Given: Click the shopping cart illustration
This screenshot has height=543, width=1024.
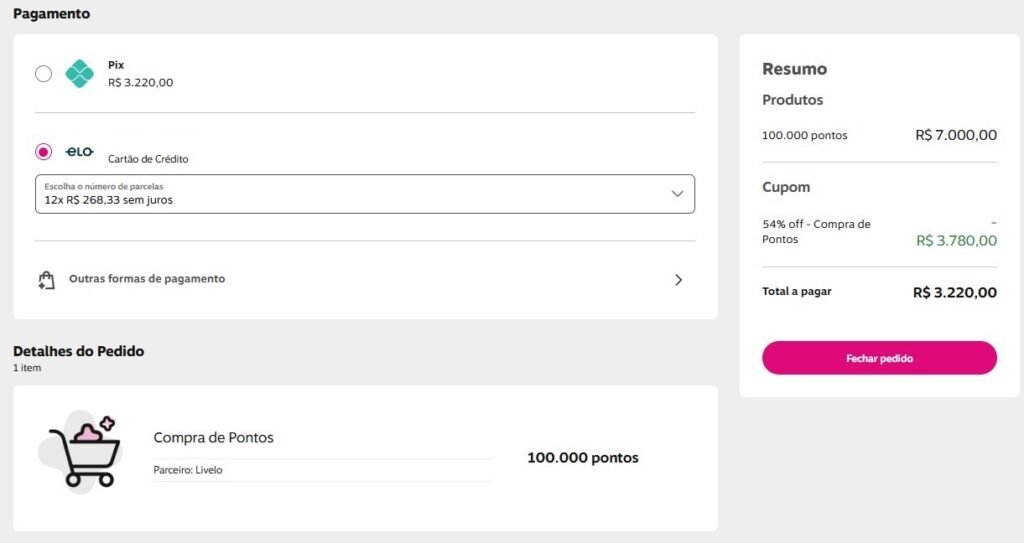Looking at the screenshot, I should point(81,452).
